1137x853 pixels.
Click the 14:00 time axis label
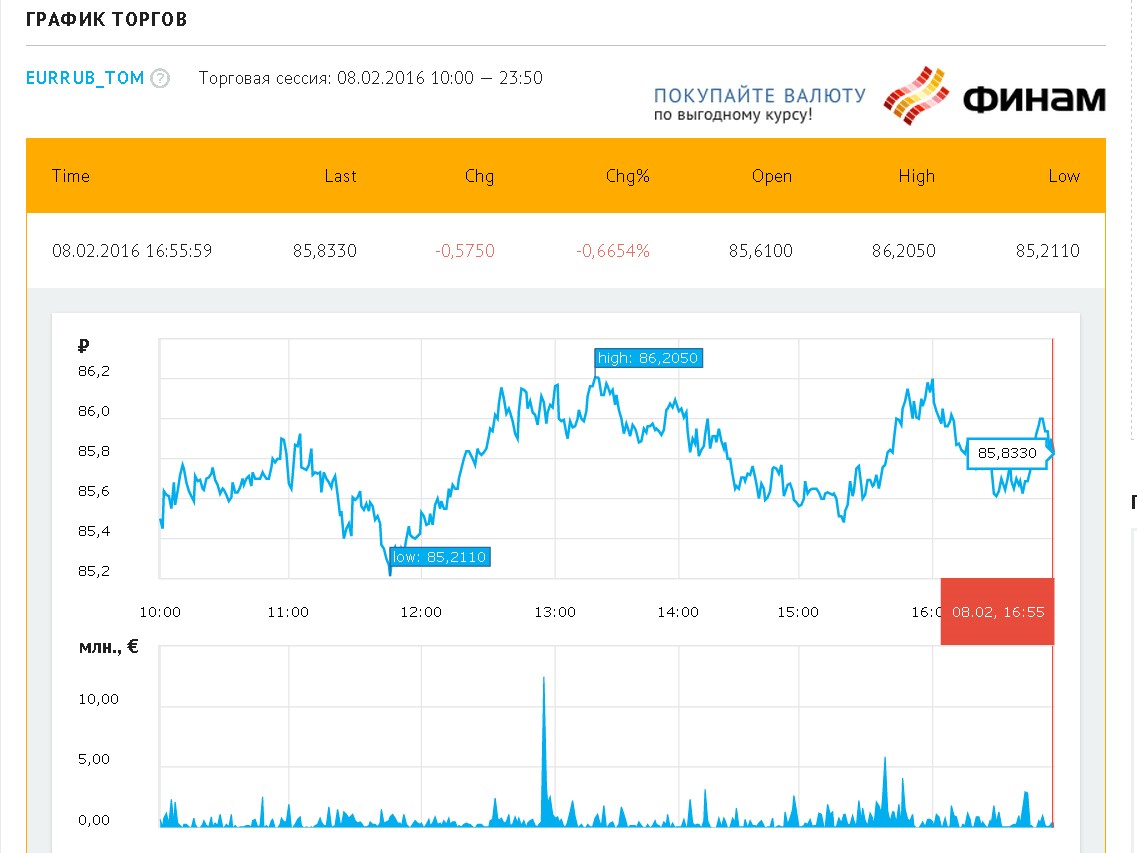pos(678,612)
